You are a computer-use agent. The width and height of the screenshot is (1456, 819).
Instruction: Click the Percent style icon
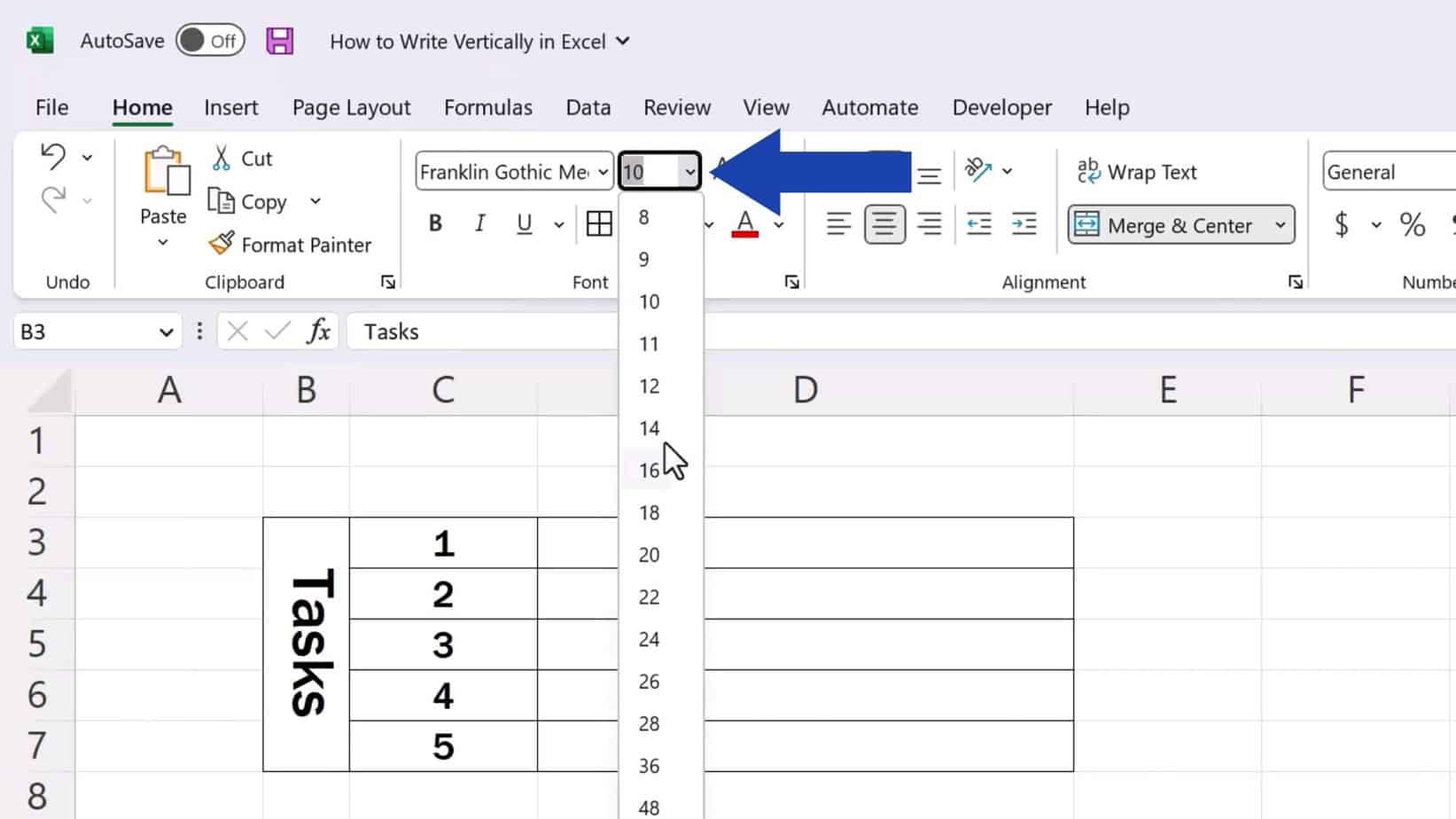[x=1413, y=224]
